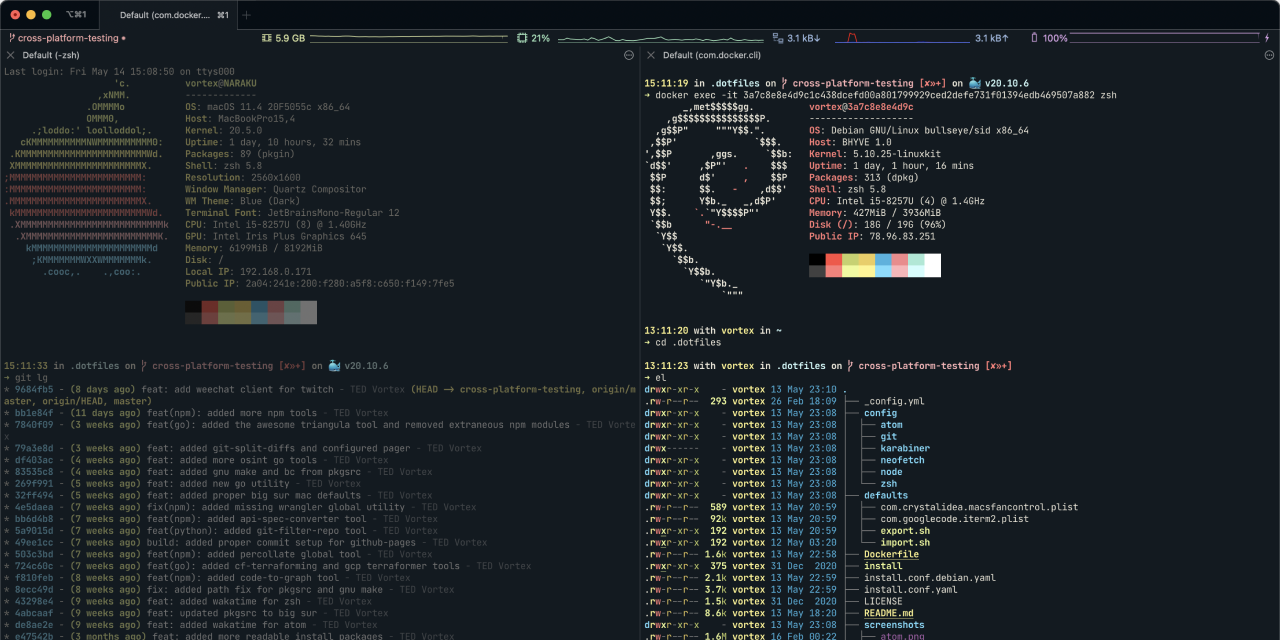
Task: Click _config.yml in the file tree
Action: coord(894,401)
